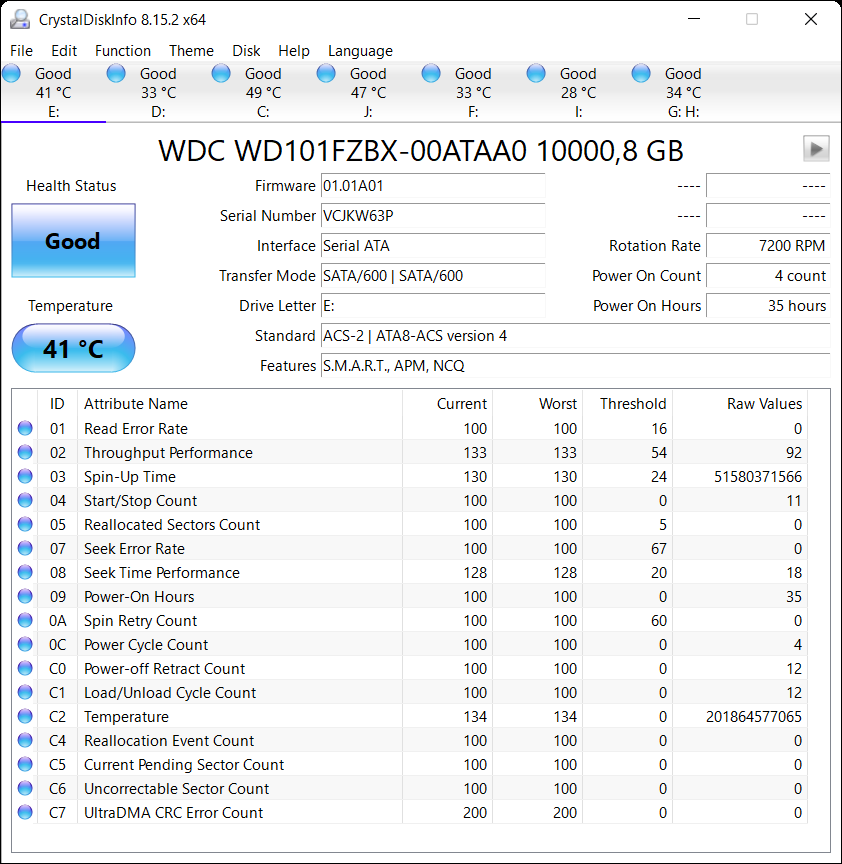Click the Attribute Name column header

[240, 404]
